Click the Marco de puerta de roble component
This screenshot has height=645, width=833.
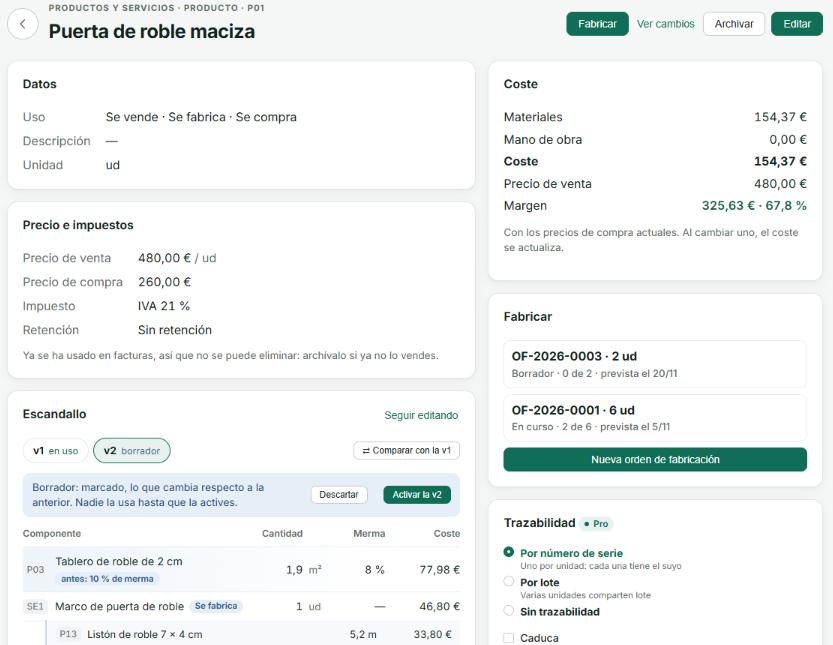[120, 606]
